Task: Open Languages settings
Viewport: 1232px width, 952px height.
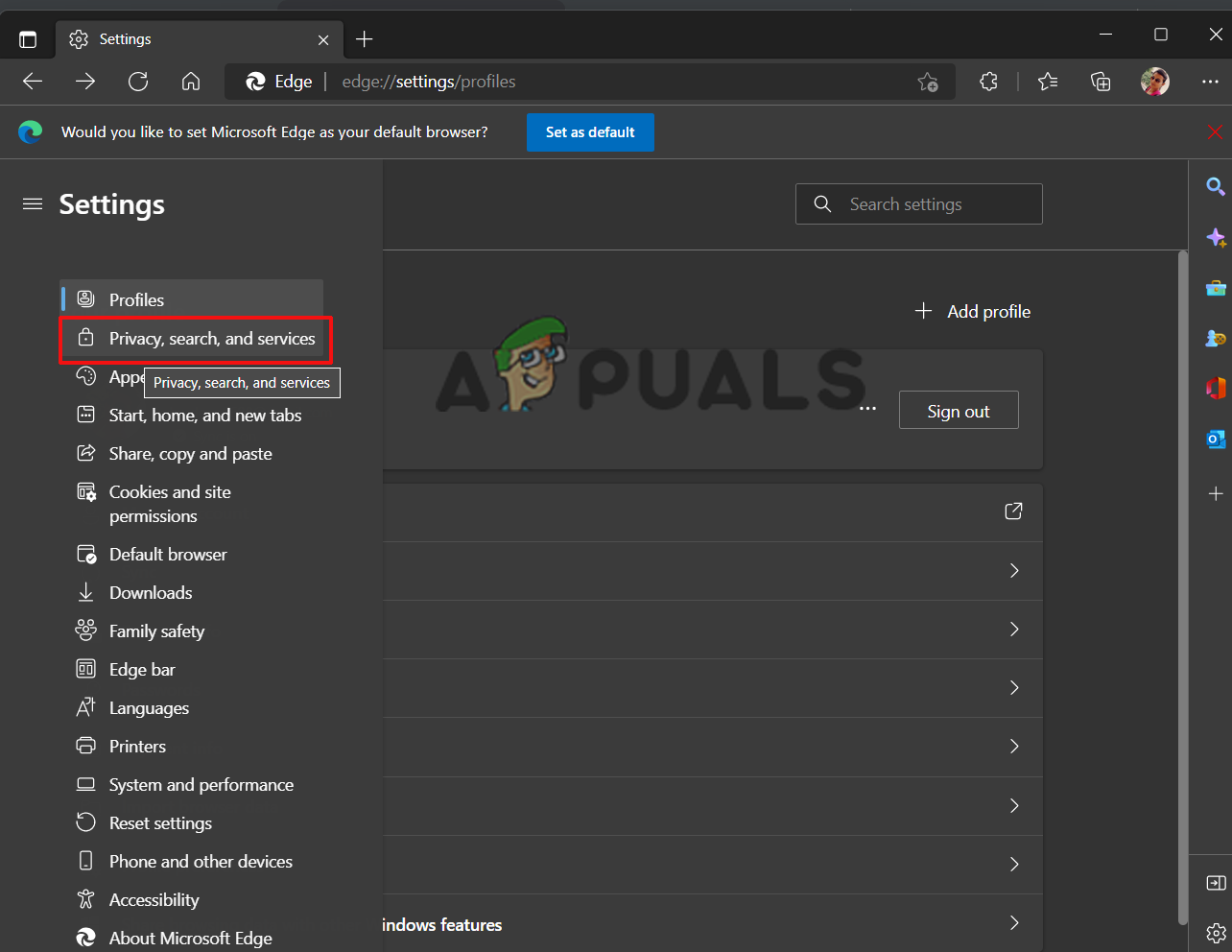Action: pyautogui.click(x=192, y=708)
